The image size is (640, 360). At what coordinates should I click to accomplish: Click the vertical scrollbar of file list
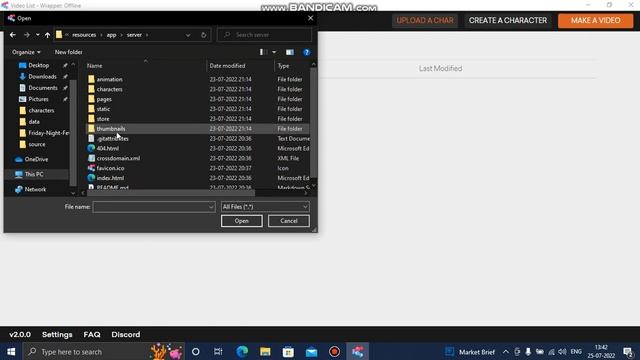point(313,122)
